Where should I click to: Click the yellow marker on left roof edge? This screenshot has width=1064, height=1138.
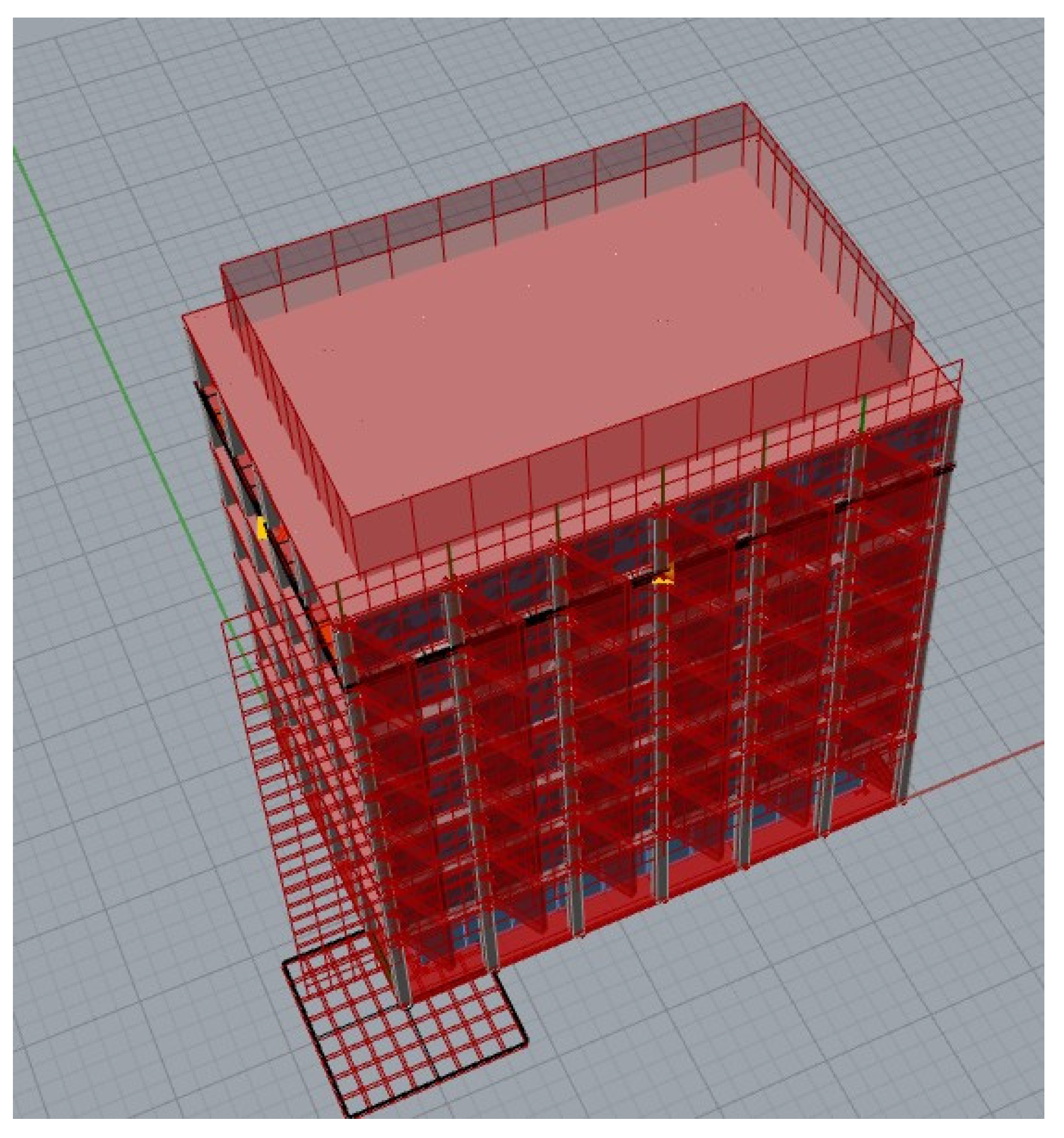point(262,527)
